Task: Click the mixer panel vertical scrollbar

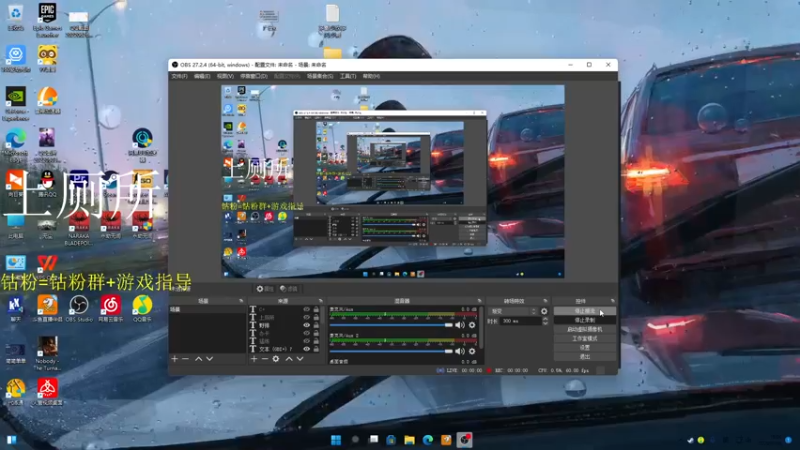Action: click(x=481, y=327)
